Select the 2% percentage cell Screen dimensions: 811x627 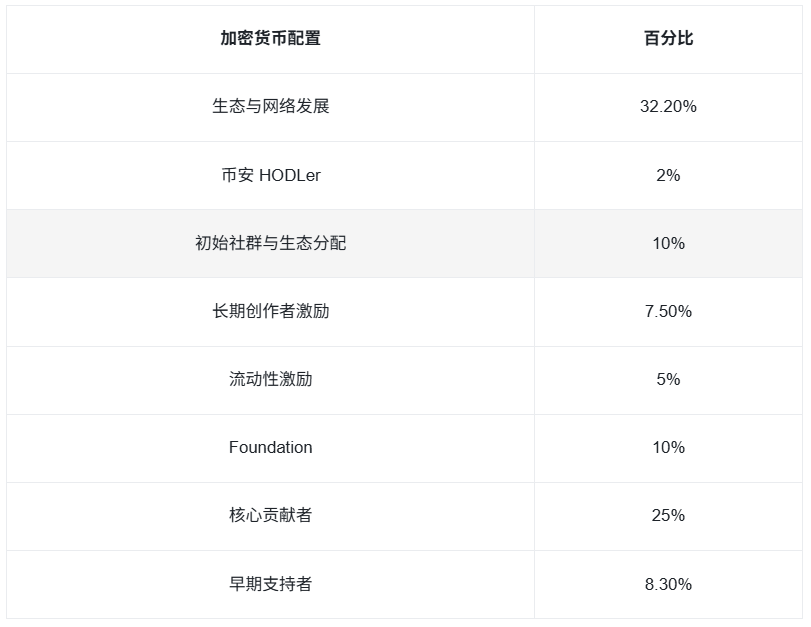click(668, 175)
